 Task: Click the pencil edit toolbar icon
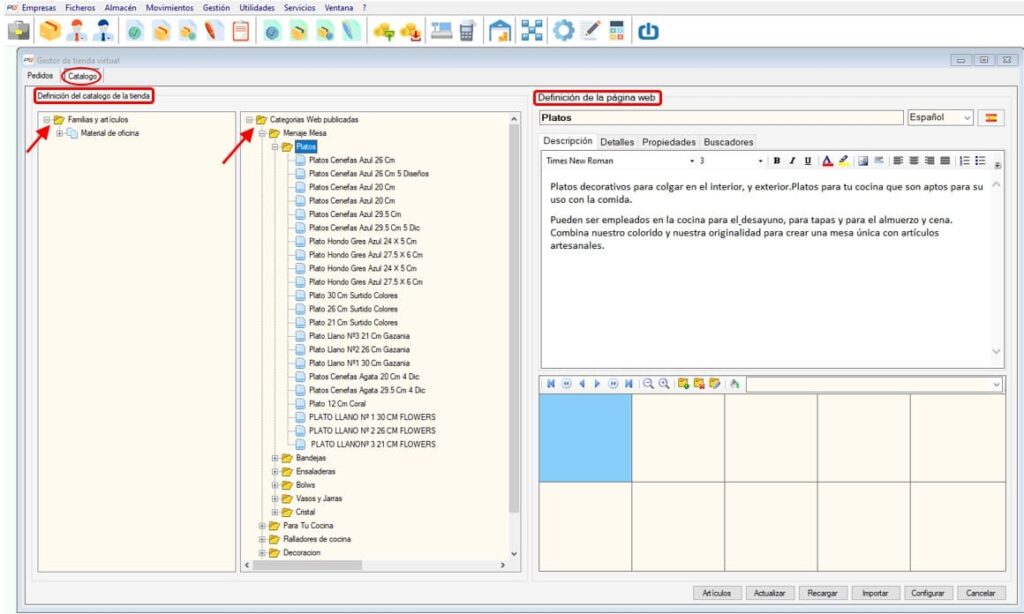coord(590,31)
